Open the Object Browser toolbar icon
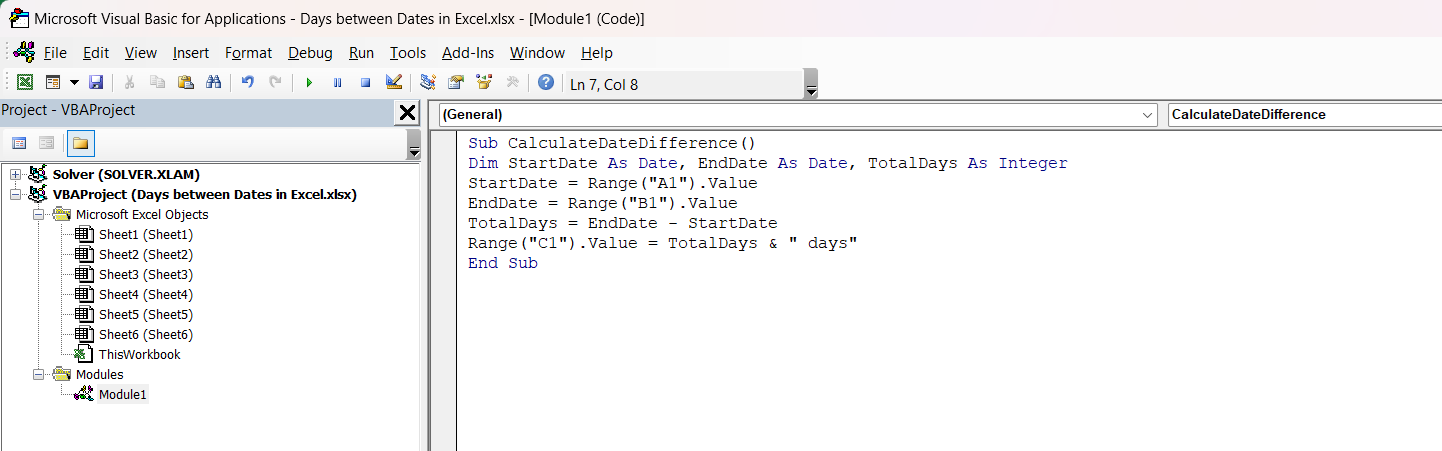Image resolution: width=1442 pixels, height=451 pixels. tap(484, 83)
